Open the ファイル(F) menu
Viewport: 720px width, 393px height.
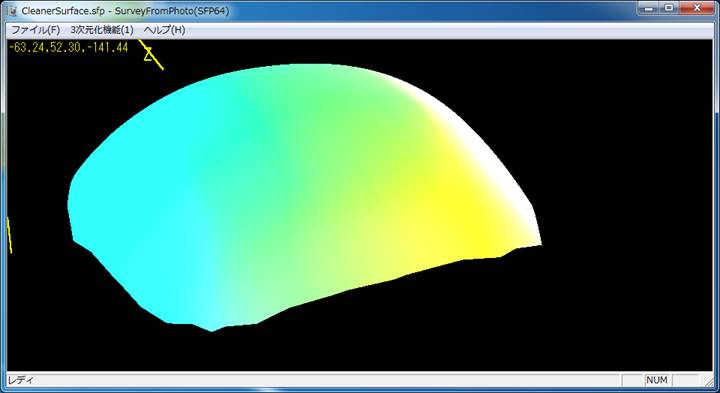35,30
